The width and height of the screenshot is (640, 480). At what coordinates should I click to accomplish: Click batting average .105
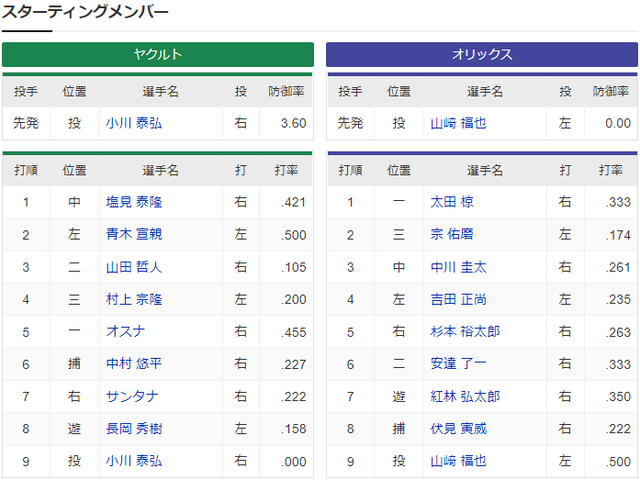[293, 267]
